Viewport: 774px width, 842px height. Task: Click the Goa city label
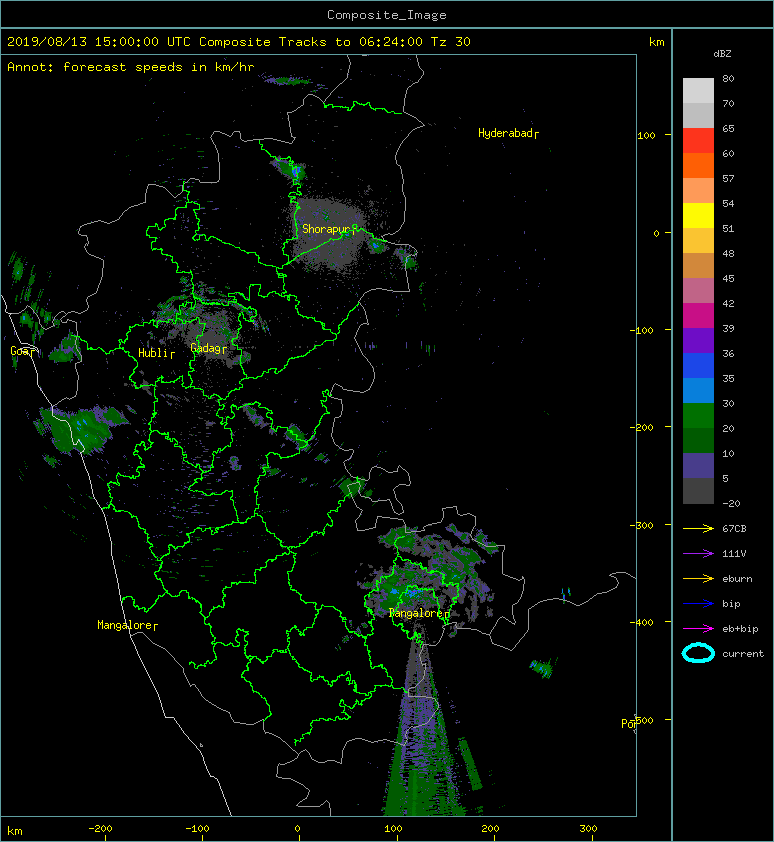pyautogui.click(x=24, y=351)
